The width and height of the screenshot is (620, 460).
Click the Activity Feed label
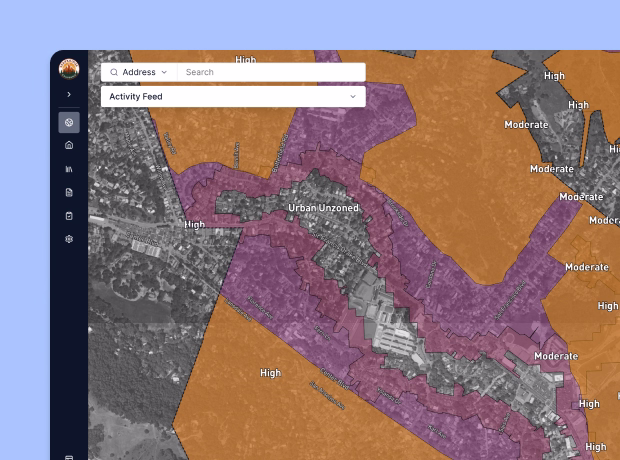pyautogui.click(x=136, y=97)
